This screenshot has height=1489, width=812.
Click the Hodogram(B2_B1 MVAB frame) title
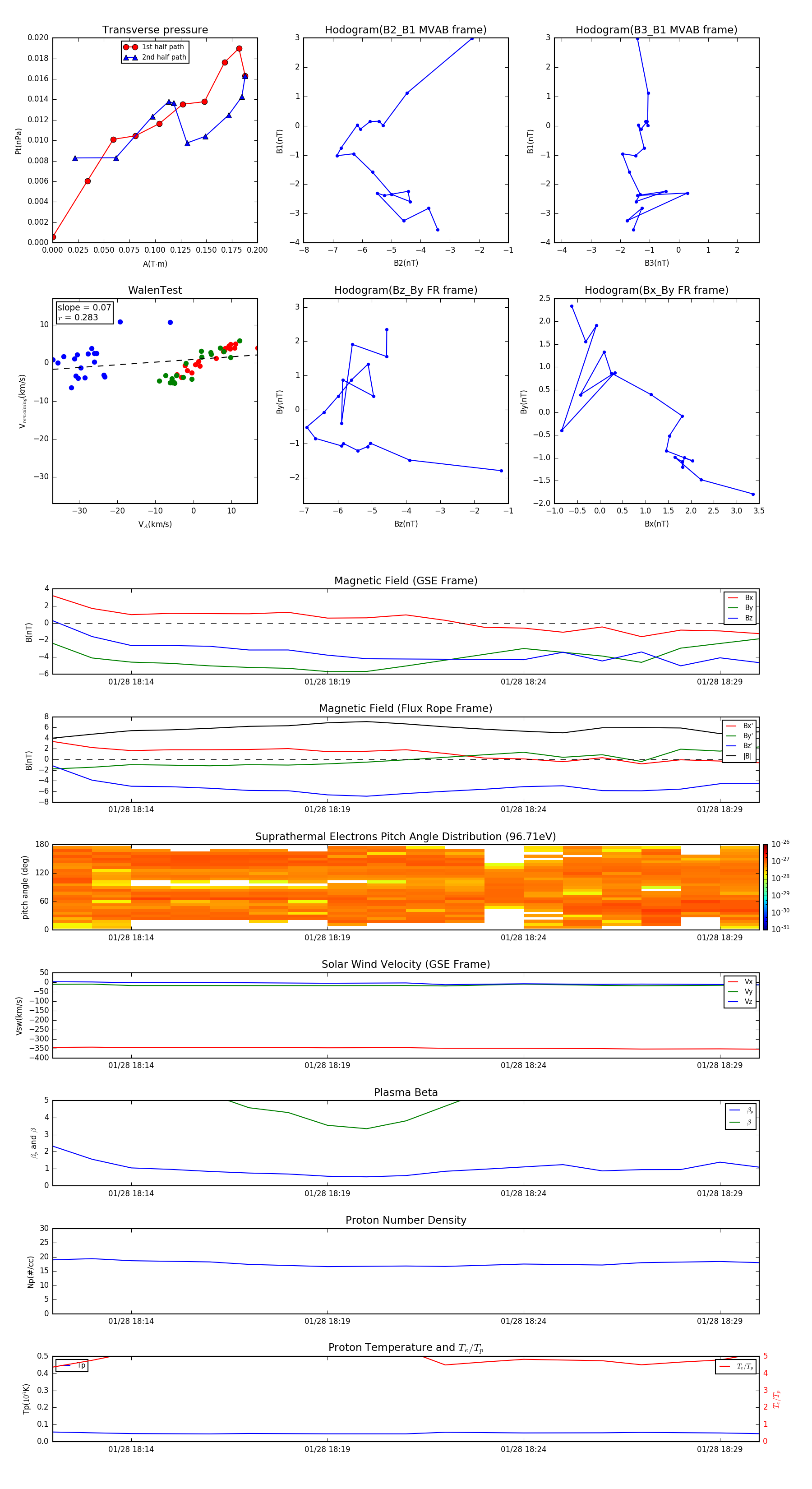[x=406, y=30]
